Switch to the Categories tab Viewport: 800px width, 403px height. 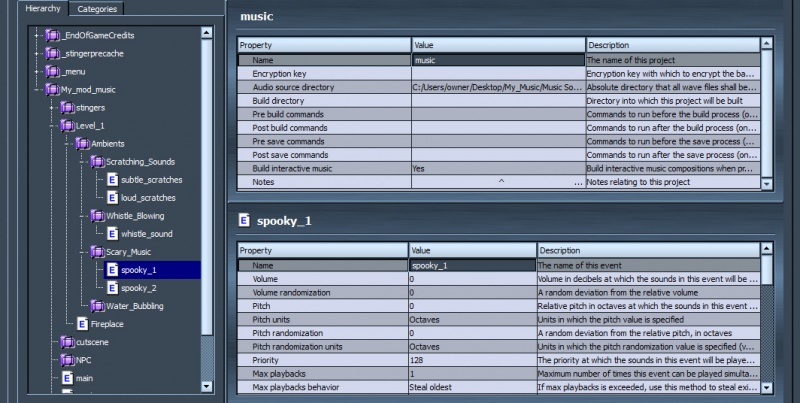tap(97, 8)
